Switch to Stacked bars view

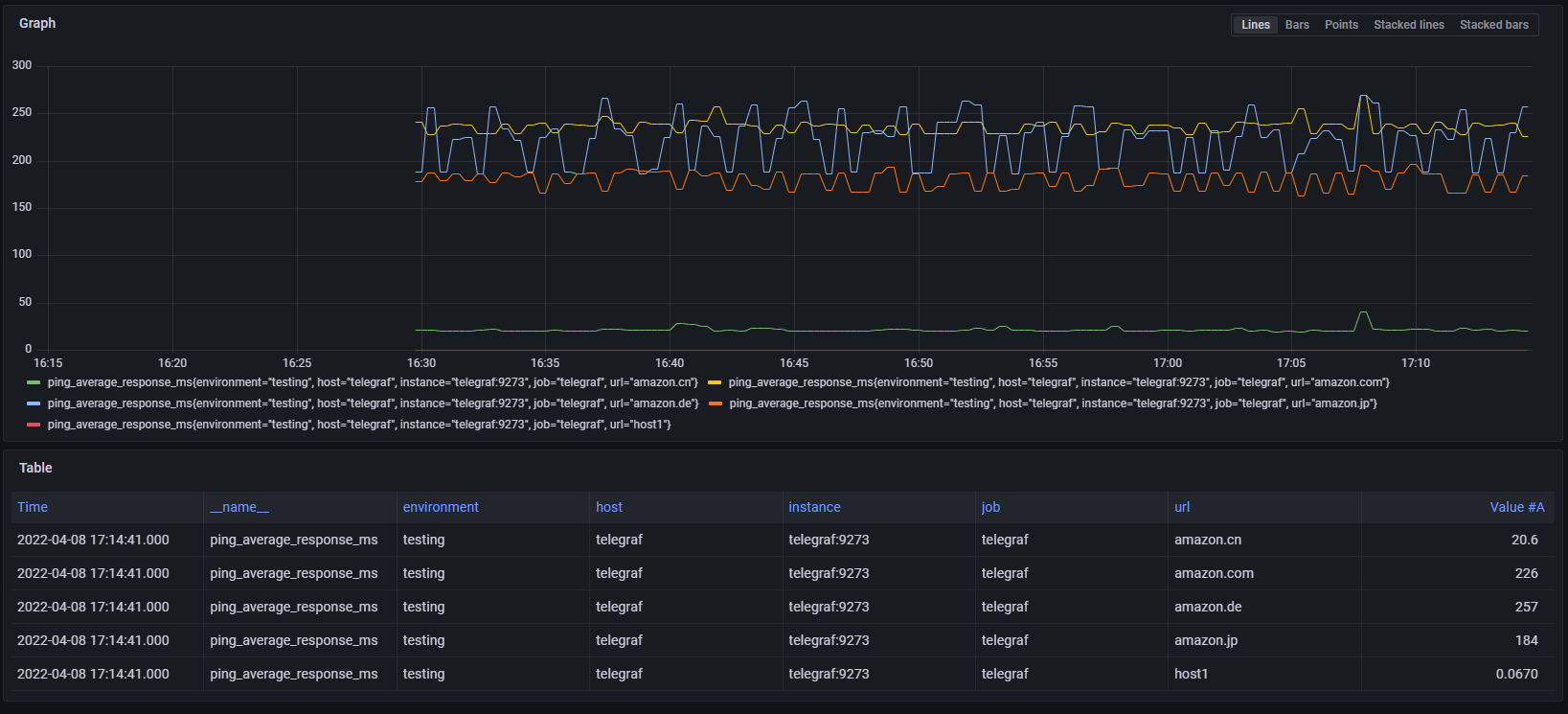tap(1493, 25)
